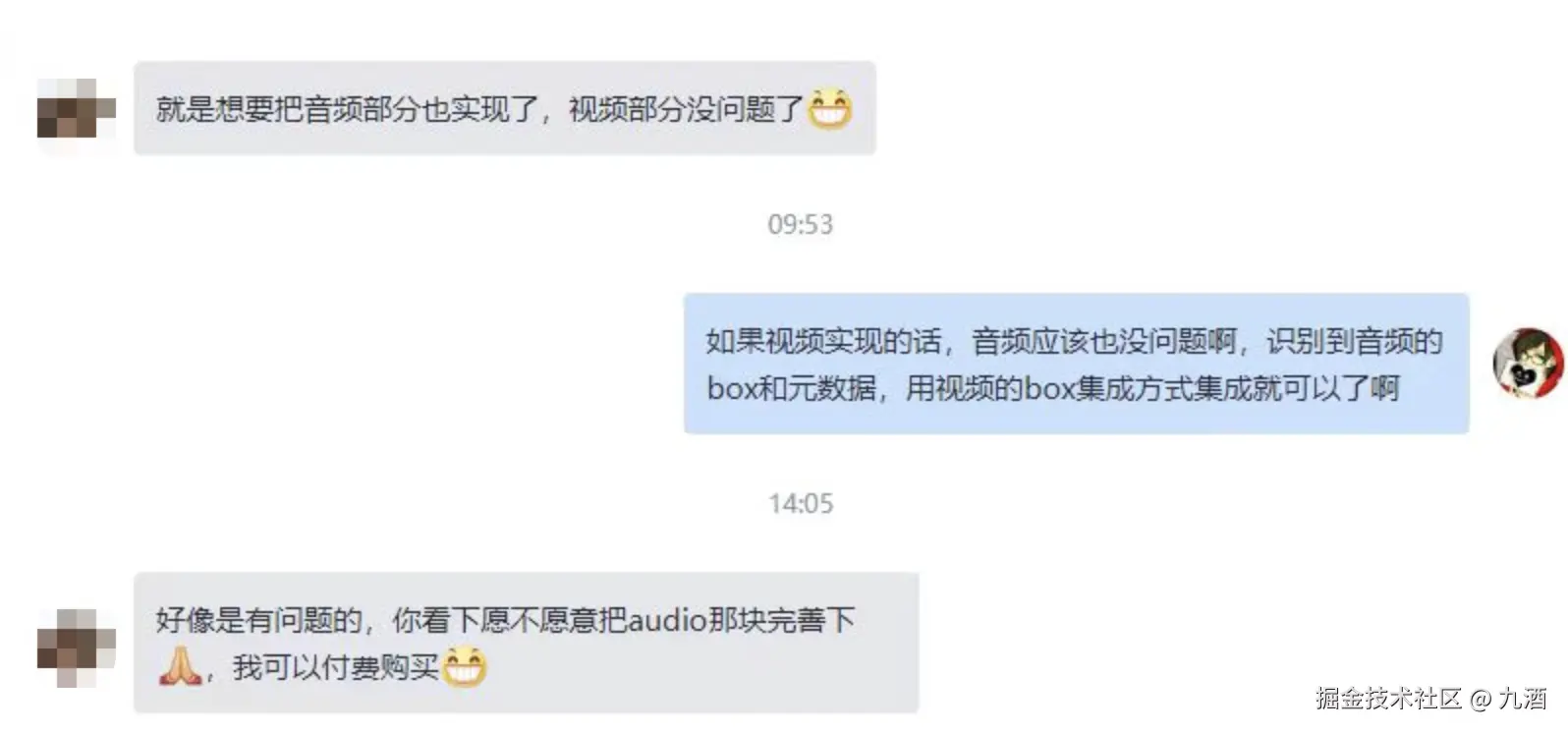Select the grinning emoji after 付费购买
This screenshot has height=733, width=1568.
pyautogui.click(x=464, y=666)
